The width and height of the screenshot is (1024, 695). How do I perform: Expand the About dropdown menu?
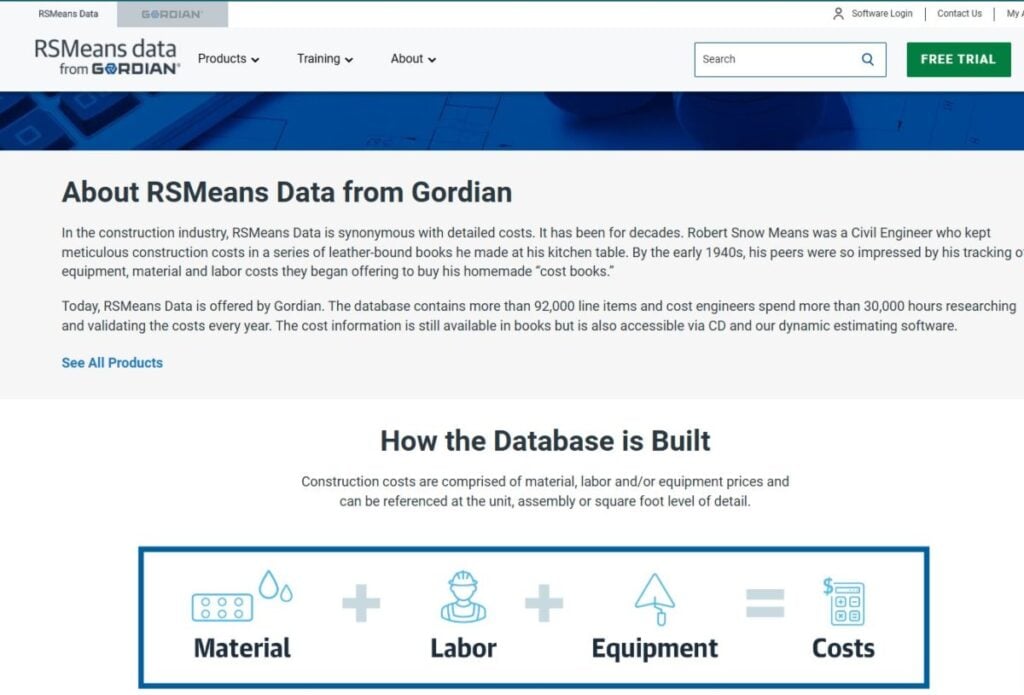click(413, 59)
